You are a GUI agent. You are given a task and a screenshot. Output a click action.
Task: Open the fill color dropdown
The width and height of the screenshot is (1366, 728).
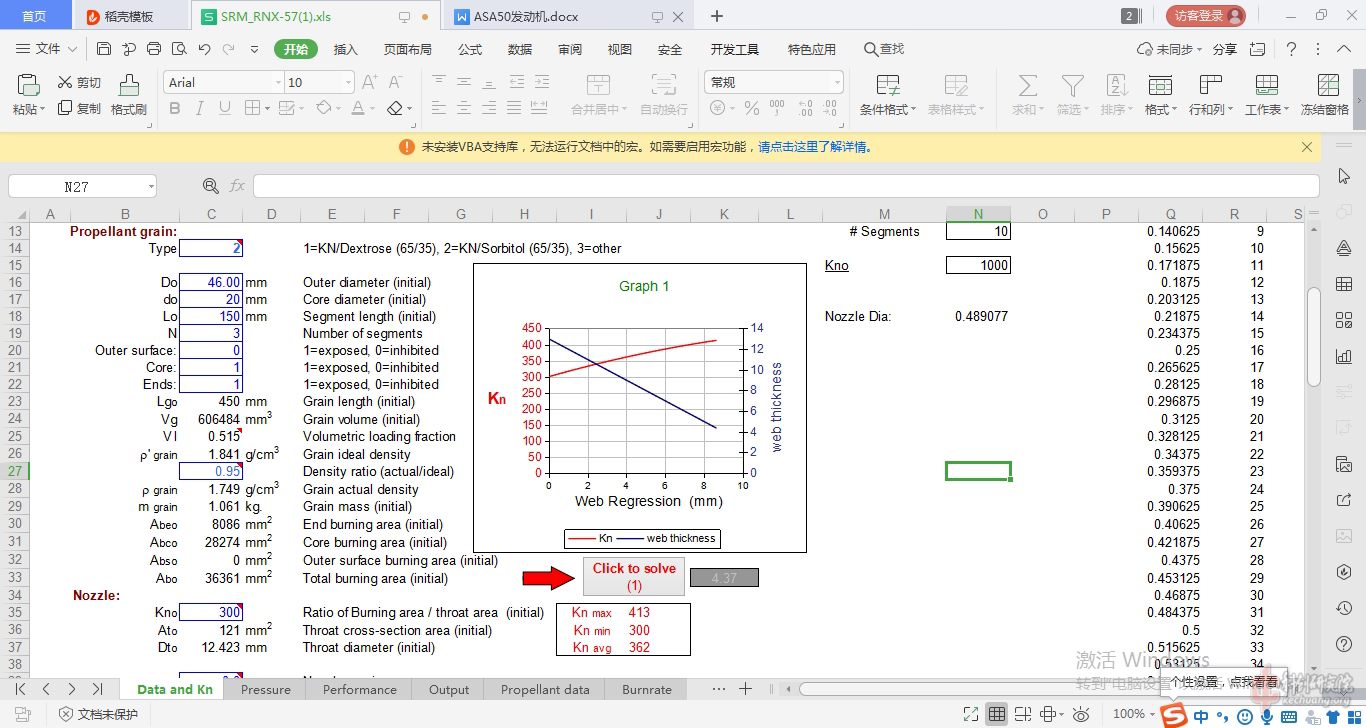(x=340, y=108)
